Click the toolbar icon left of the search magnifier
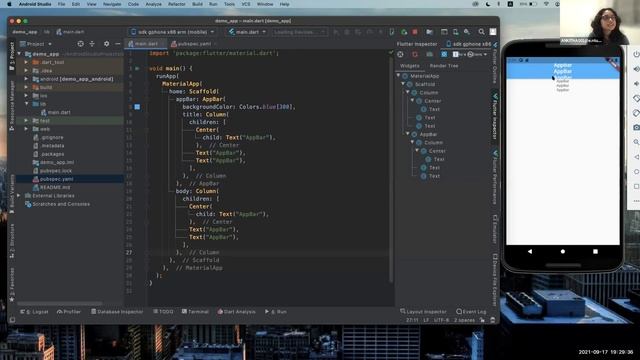The width and height of the screenshot is (640, 360). [x=467, y=32]
